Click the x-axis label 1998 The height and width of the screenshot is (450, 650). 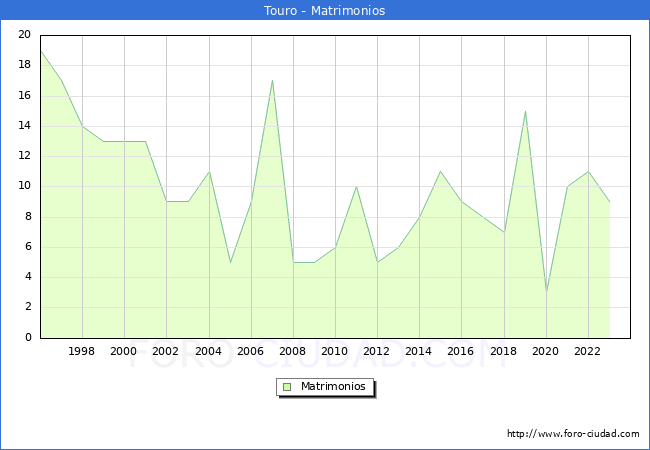(x=81, y=351)
